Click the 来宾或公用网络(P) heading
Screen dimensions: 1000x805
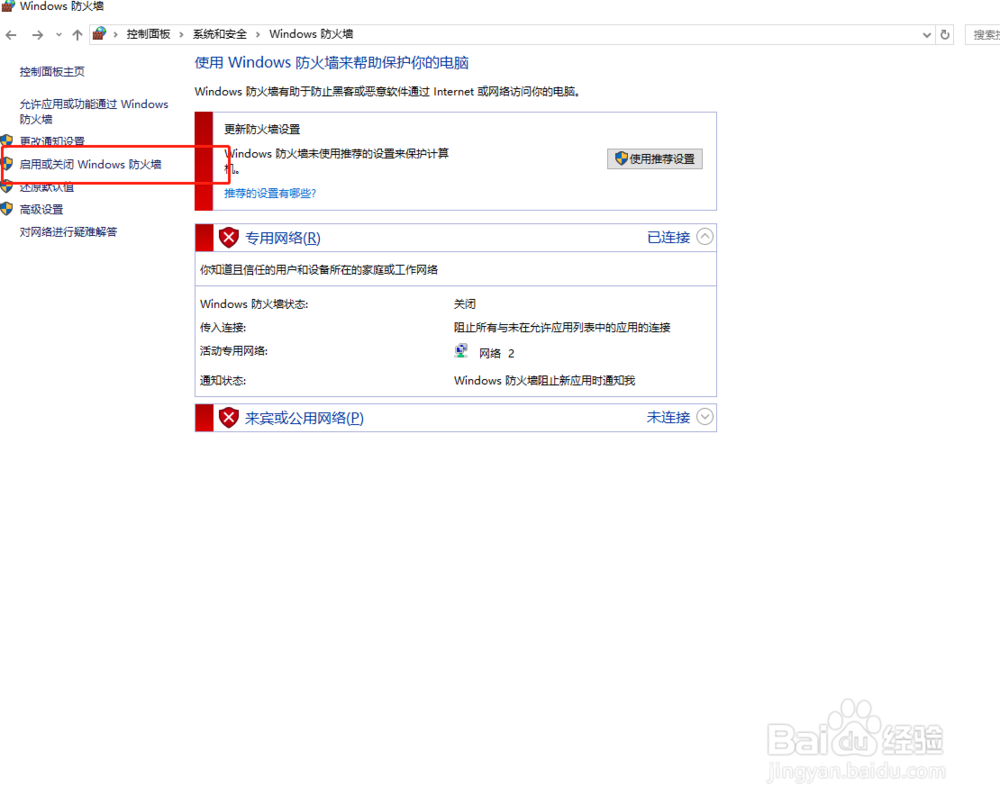[304, 418]
